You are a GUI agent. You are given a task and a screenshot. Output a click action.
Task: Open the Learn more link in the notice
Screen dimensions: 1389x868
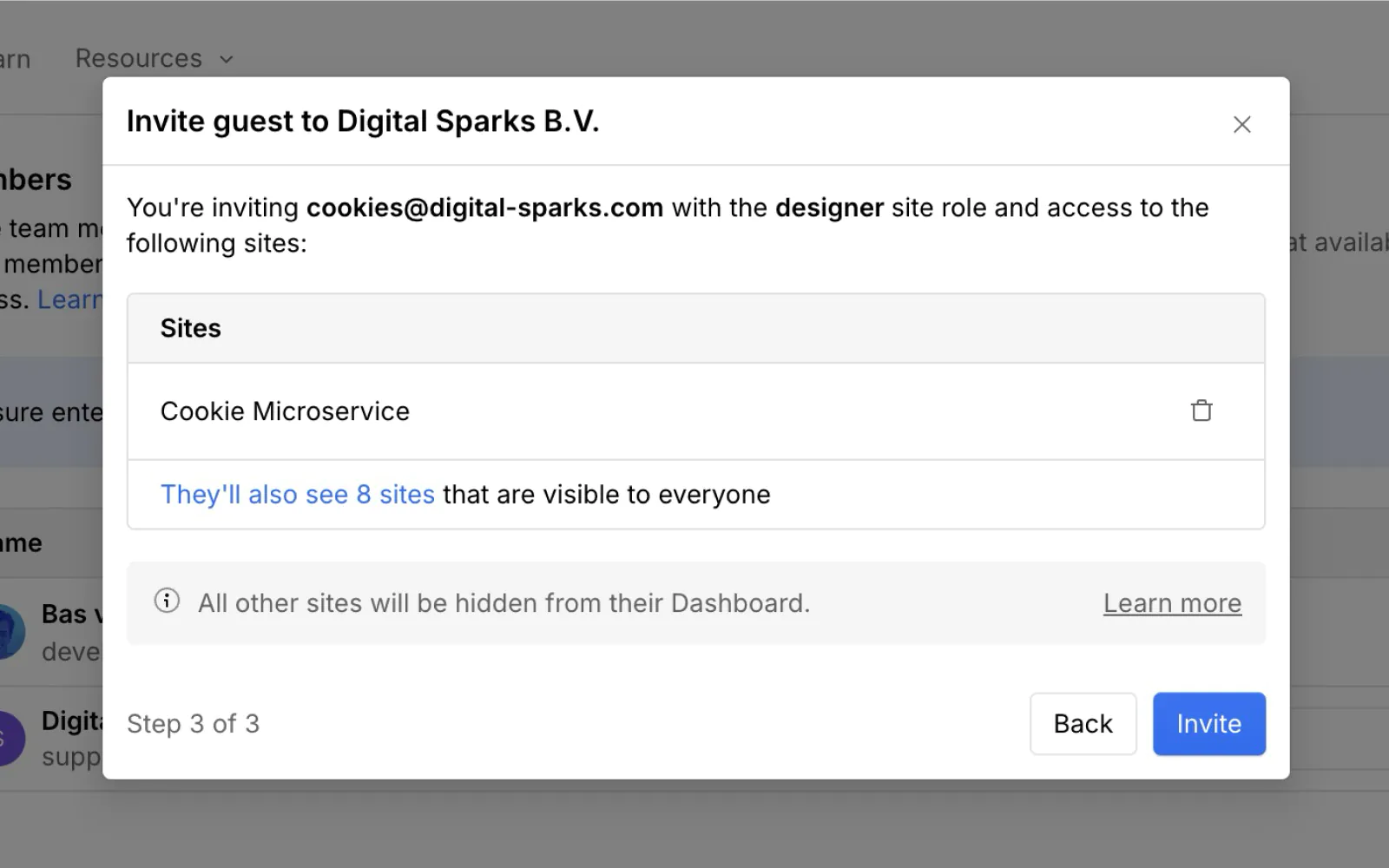pos(1171,603)
